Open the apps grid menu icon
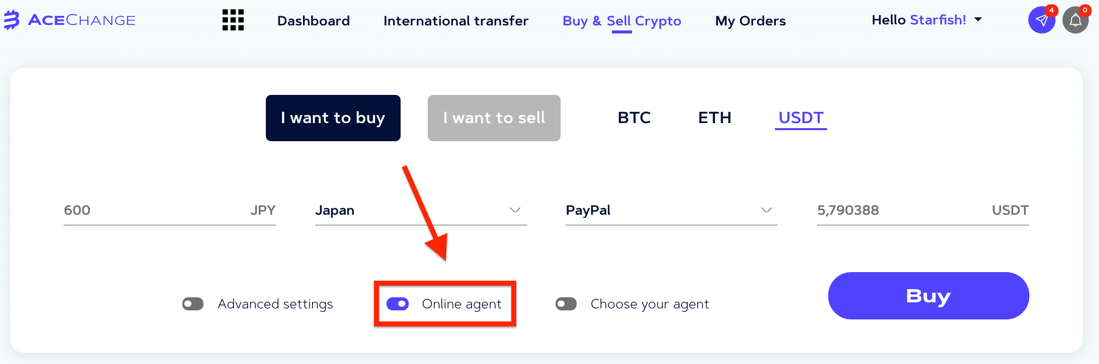The height and width of the screenshot is (364, 1099). pyautogui.click(x=233, y=20)
